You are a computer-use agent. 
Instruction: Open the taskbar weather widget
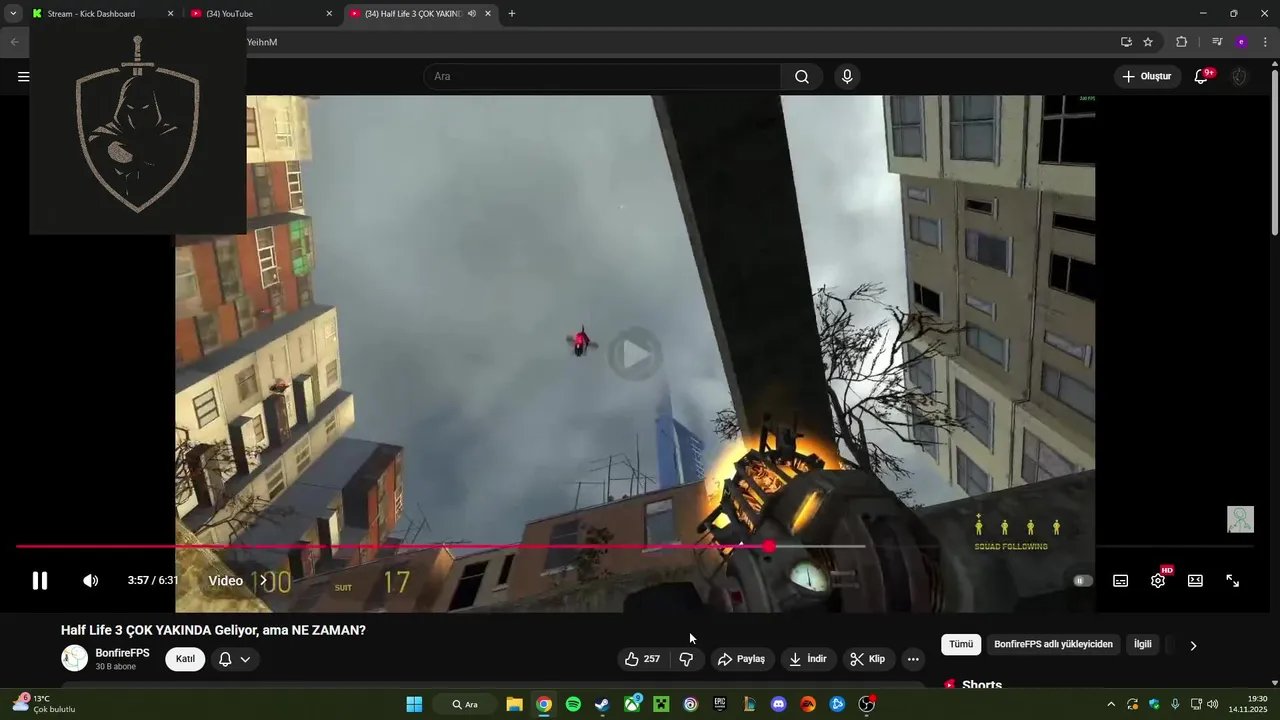pos(44,704)
